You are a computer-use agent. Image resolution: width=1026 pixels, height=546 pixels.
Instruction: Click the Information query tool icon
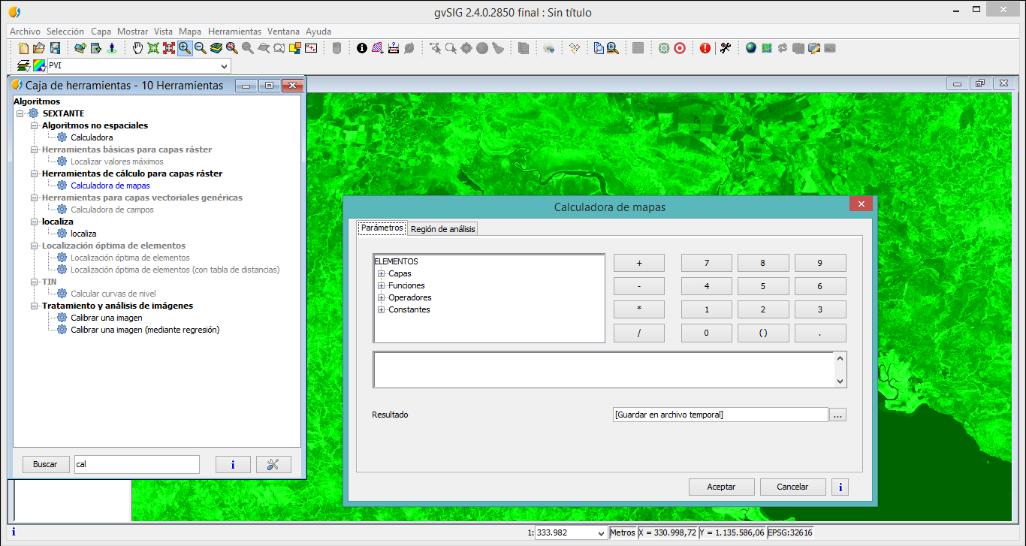(x=362, y=48)
